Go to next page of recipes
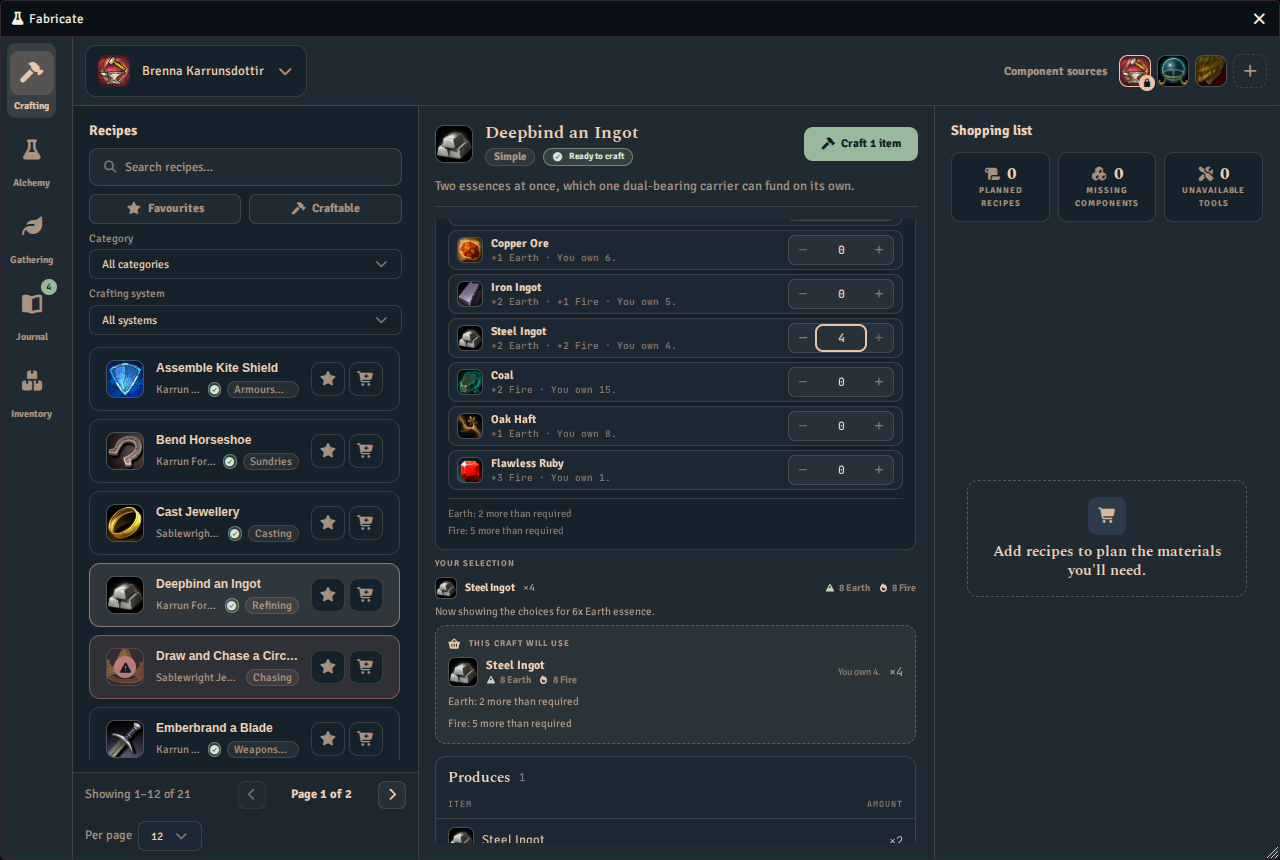The height and width of the screenshot is (860, 1280). tap(392, 795)
